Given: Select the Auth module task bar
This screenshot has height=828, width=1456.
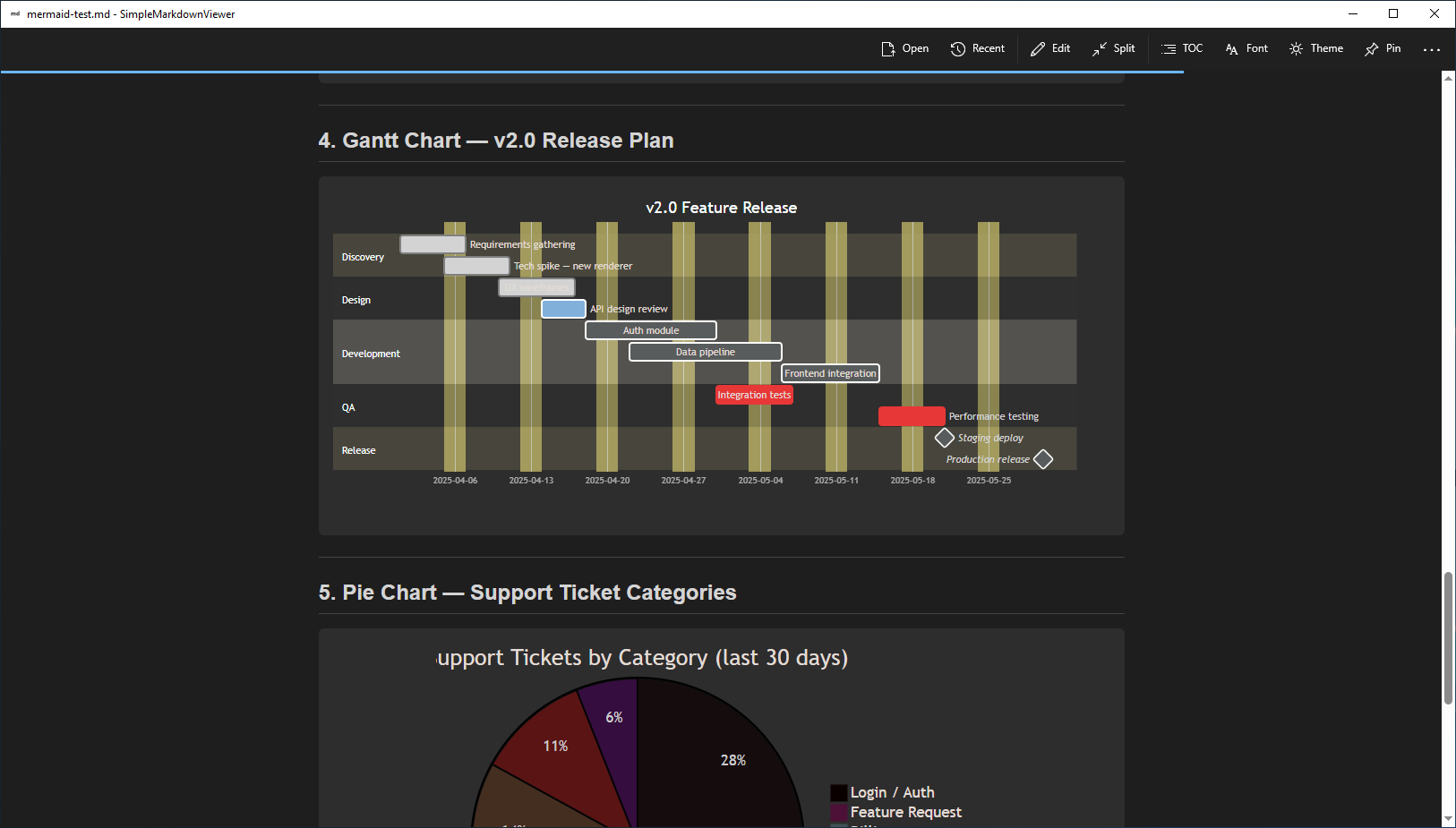Looking at the screenshot, I should (x=651, y=330).
